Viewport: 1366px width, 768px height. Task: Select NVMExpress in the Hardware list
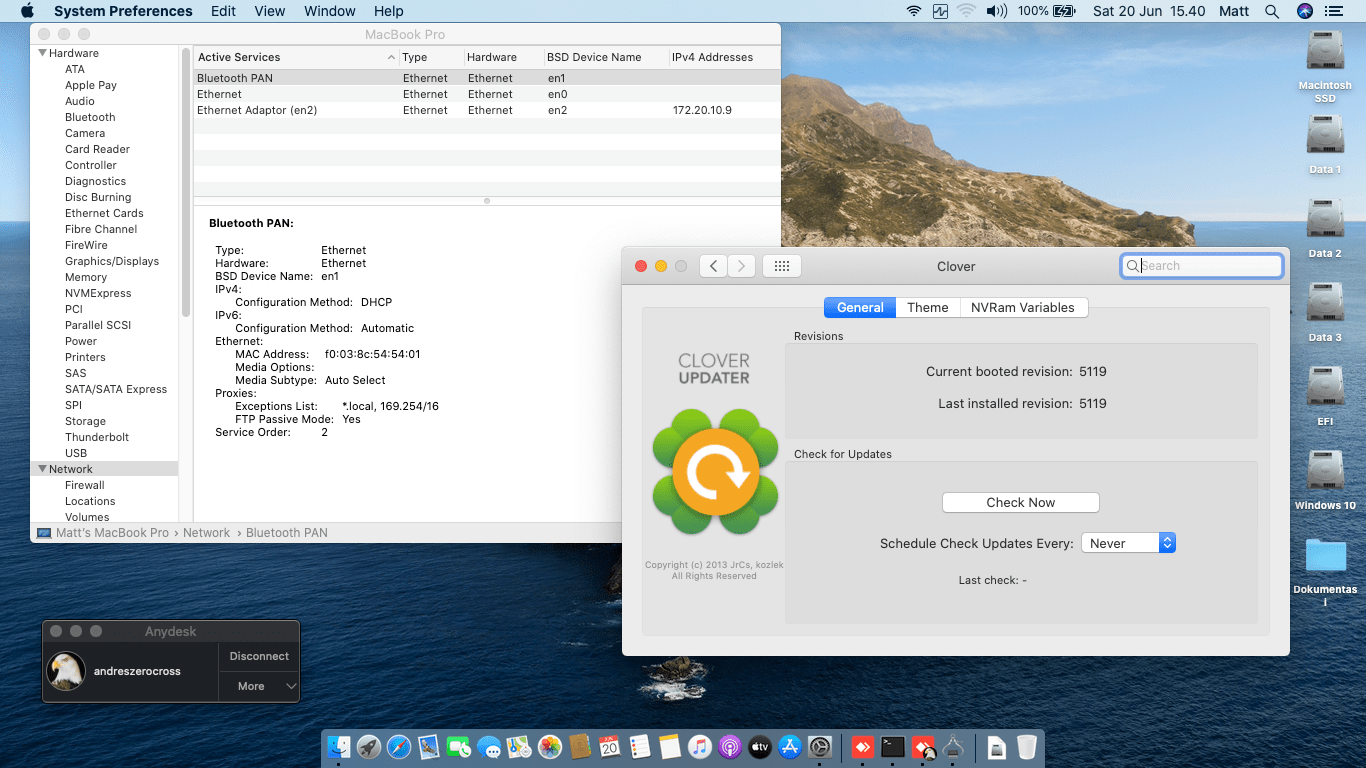[98, 293]
